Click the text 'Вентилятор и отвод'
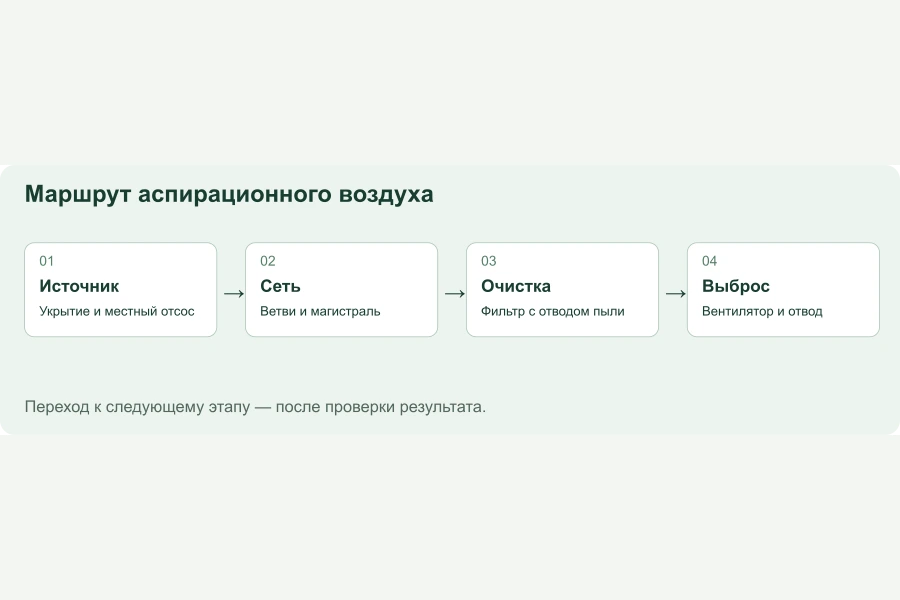This screenshot has height=600, width=900. click(x=762, y=312)
